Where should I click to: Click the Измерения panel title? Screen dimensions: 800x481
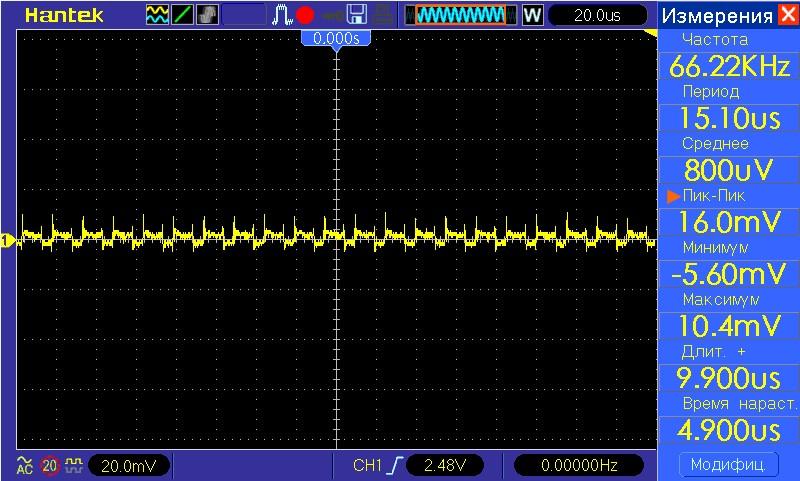pyautogui.click(x=717, y=16)
